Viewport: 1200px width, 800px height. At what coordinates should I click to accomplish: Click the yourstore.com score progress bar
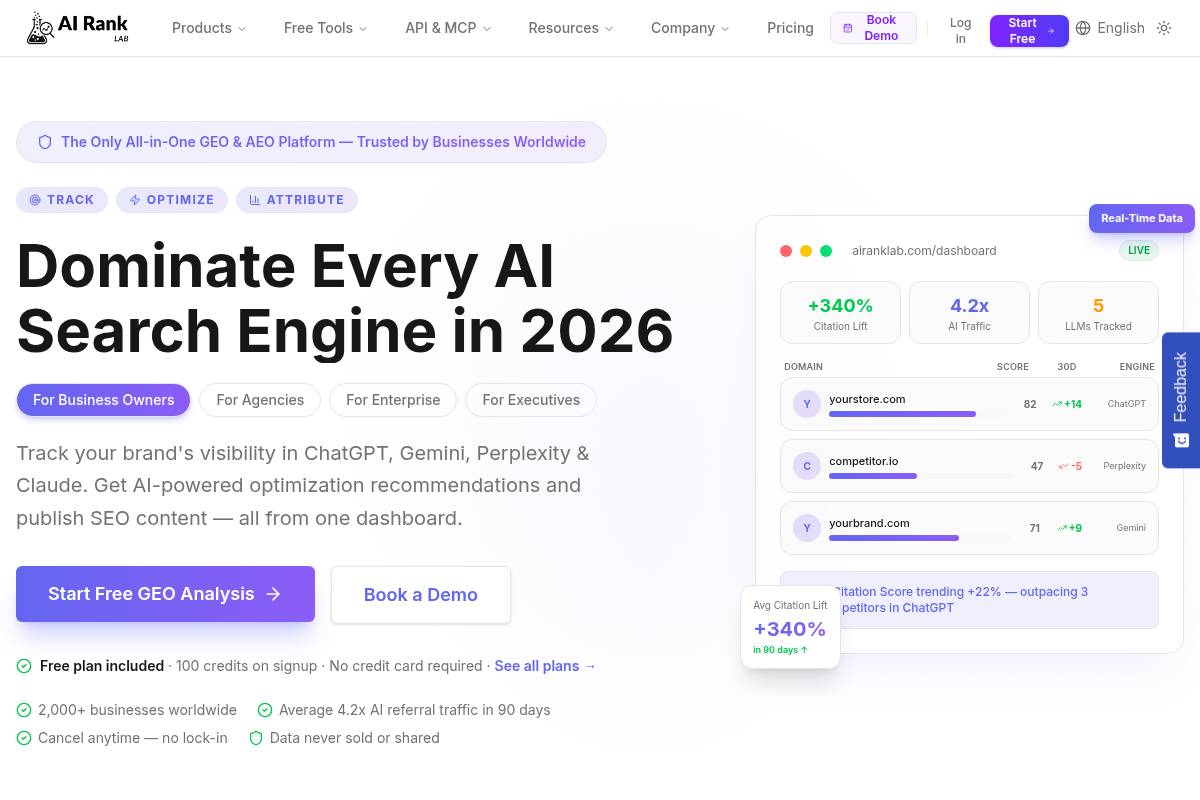point(918,414)
